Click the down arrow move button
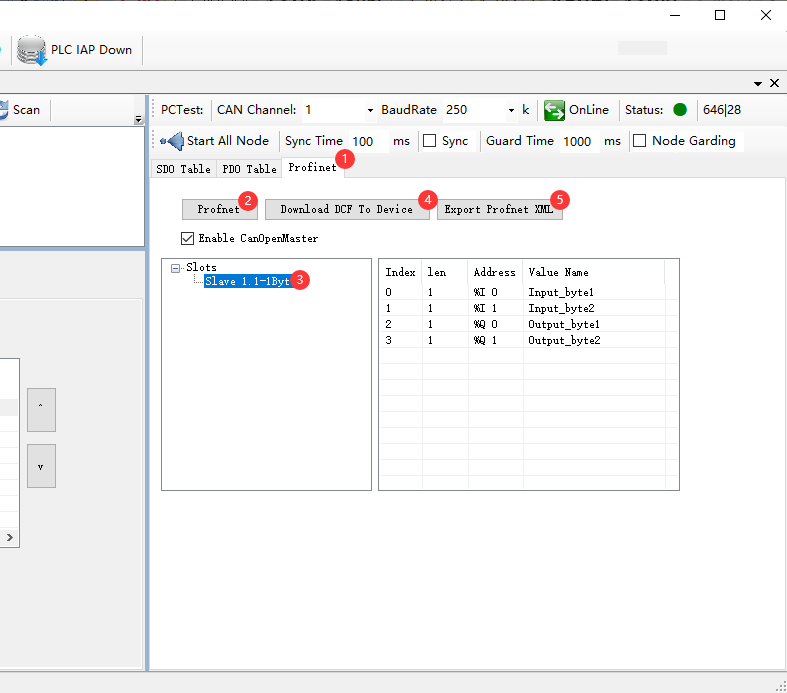The image size is (787, 693). [41, 466]
